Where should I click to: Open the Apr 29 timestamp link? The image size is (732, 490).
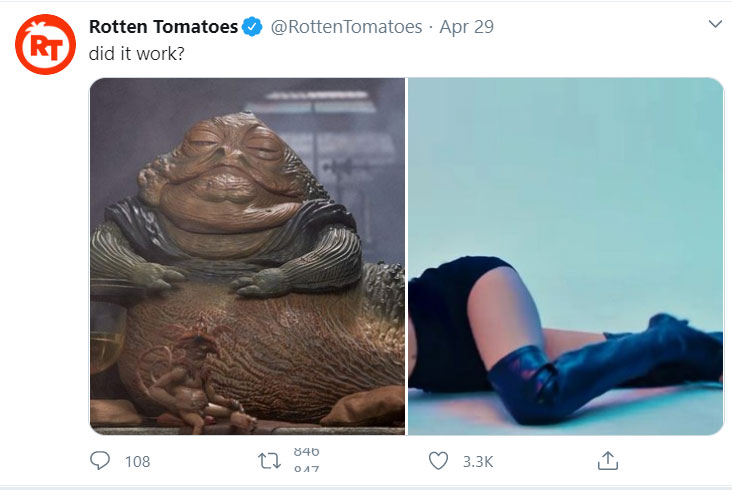[x=467, y=27]
